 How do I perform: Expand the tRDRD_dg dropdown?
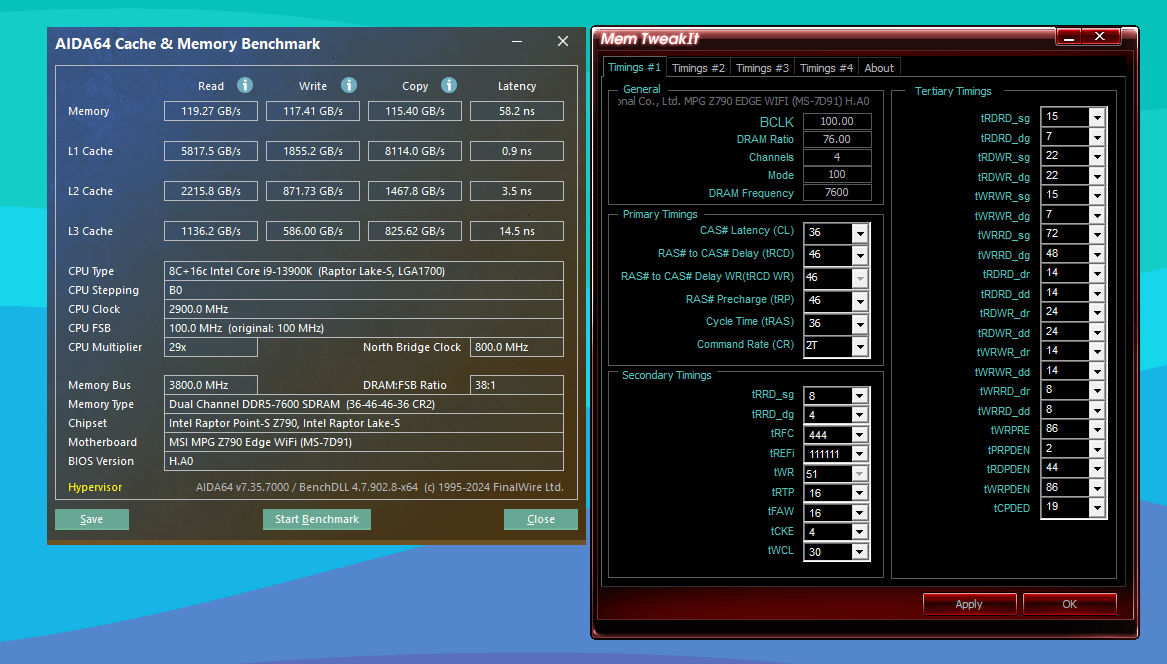[x=1097, y=137]
